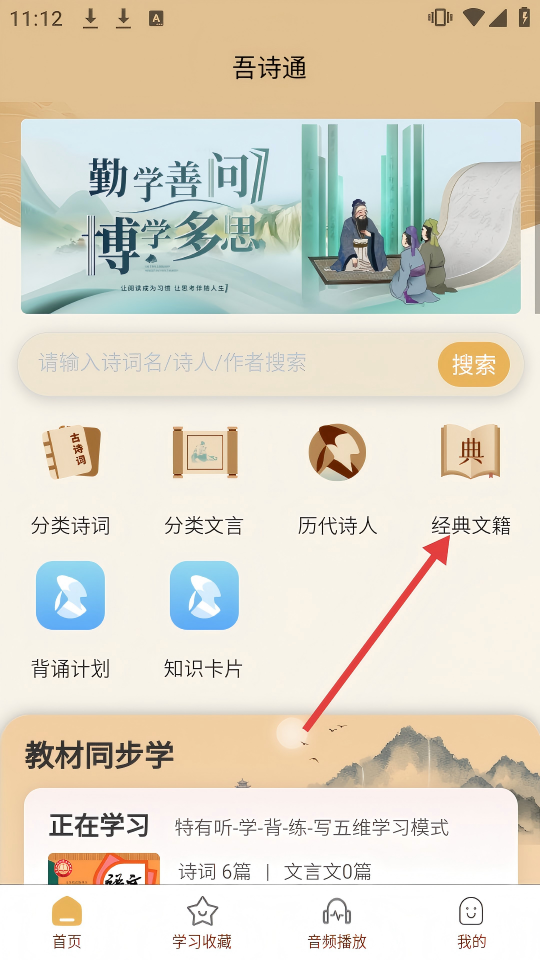Open the 正在学习 textbook cover thumbnail
Image resolution: width=540 pixels, height=960 pixels.
(x=103, y=869)
